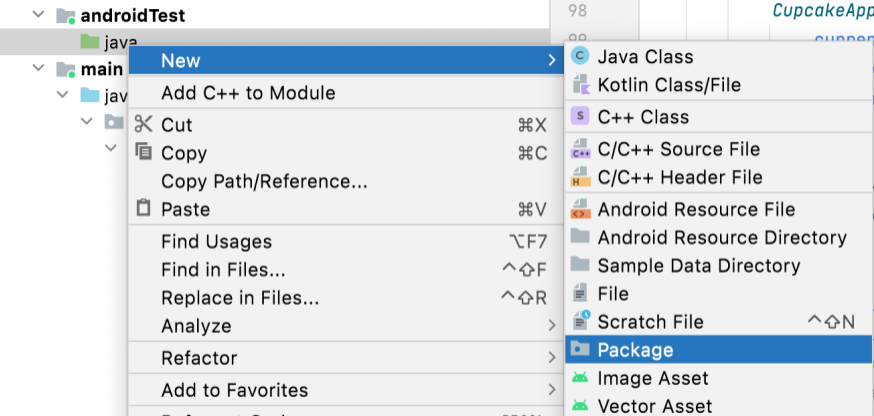874x416 pixels.
Task: Click the Java Class icon
Action: pos(580,57)
